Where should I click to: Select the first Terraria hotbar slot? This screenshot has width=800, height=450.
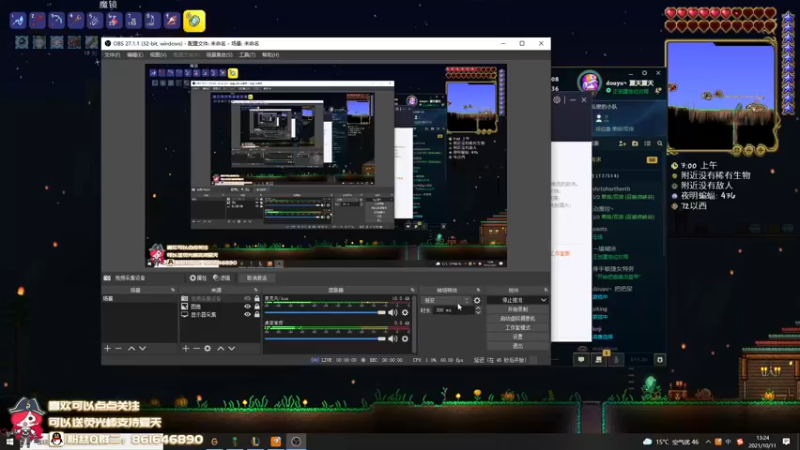coord(18,20)
